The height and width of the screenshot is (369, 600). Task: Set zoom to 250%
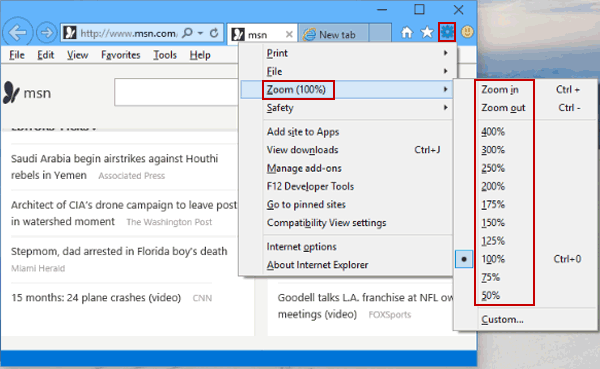525,168
